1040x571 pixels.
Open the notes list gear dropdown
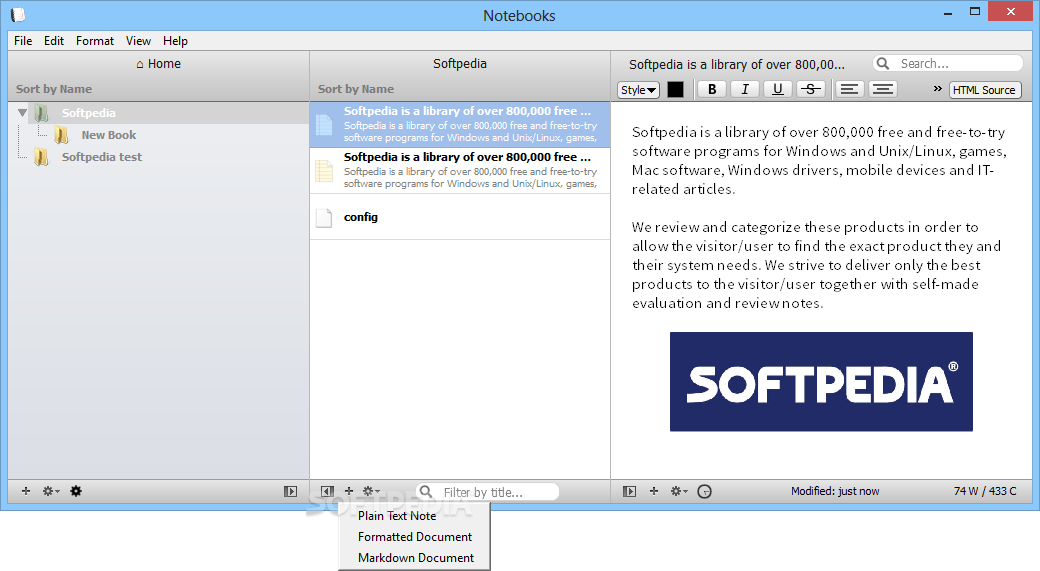click(371, 491)
